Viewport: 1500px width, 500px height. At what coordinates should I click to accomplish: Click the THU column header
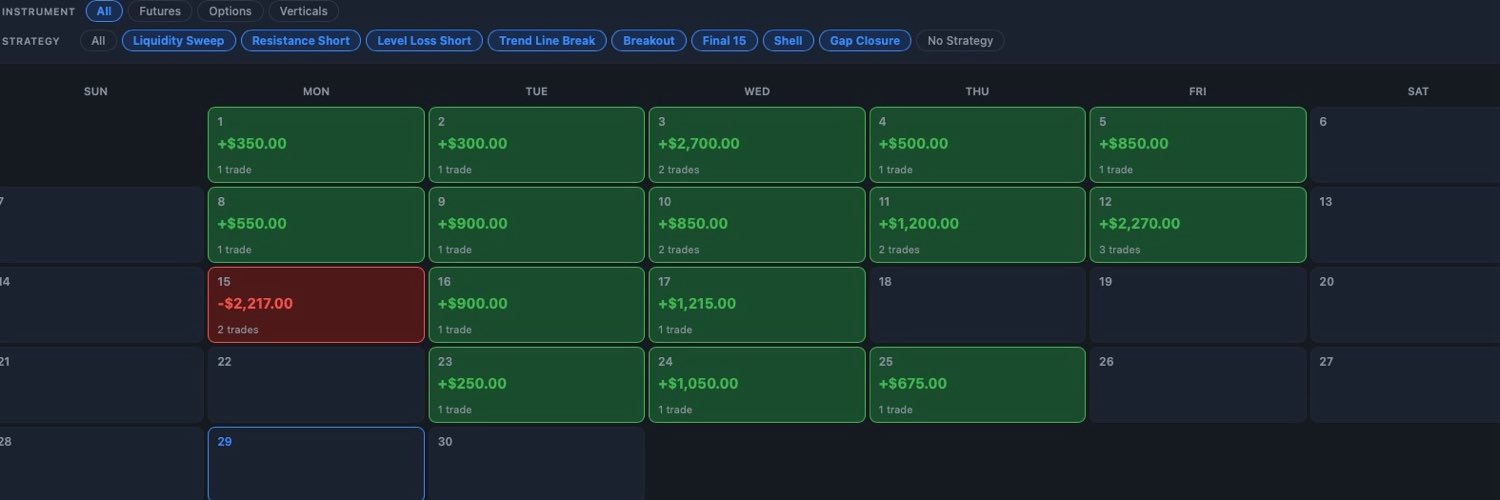click(977, 92)
